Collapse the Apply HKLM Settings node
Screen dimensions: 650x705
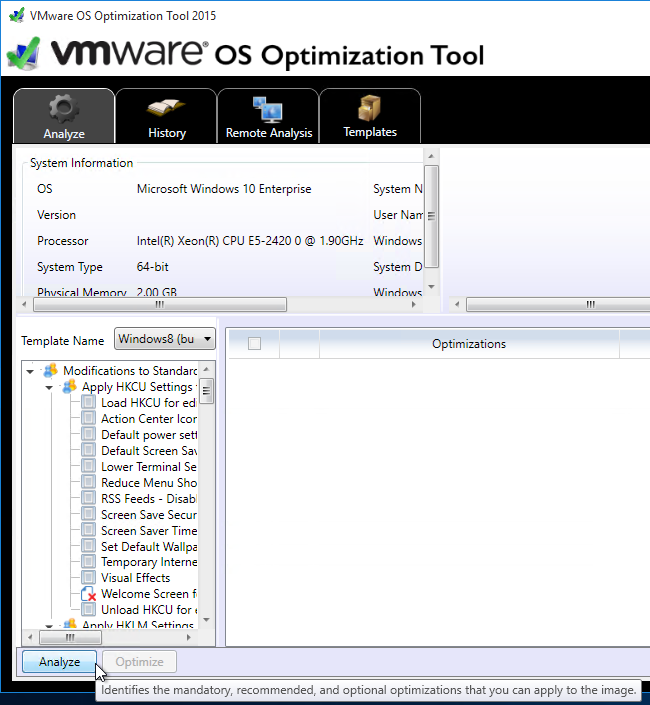click(49, 625)
